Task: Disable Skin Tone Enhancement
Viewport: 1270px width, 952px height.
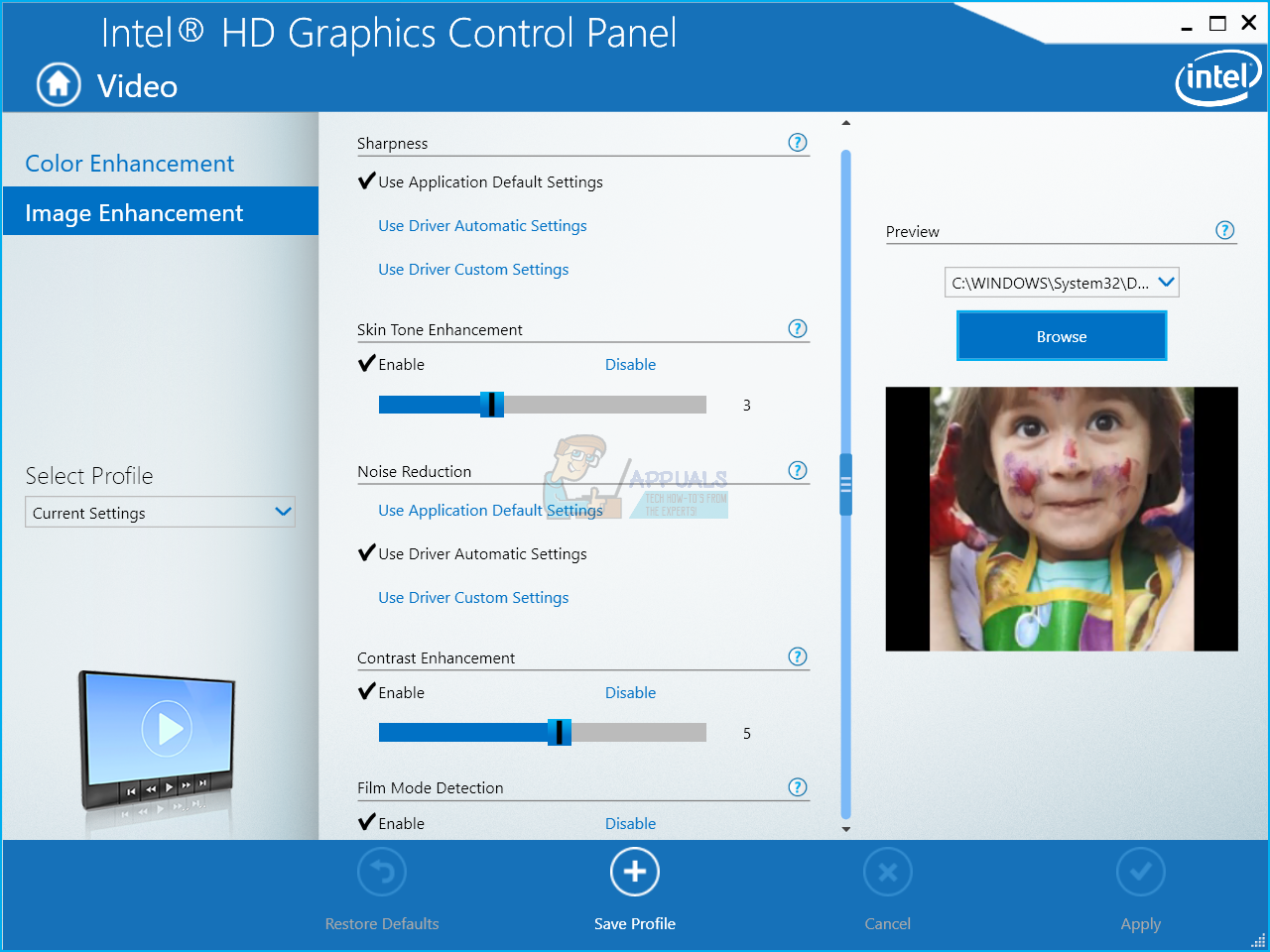Action: coord(630,365)
